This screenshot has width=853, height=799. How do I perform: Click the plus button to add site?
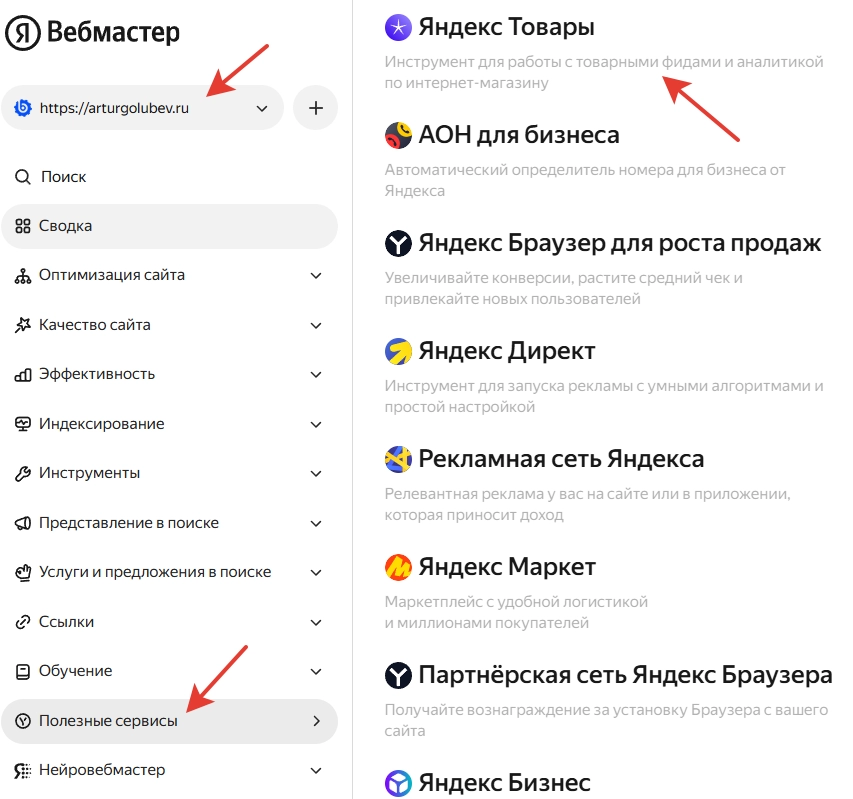click(x=316, y=108)
